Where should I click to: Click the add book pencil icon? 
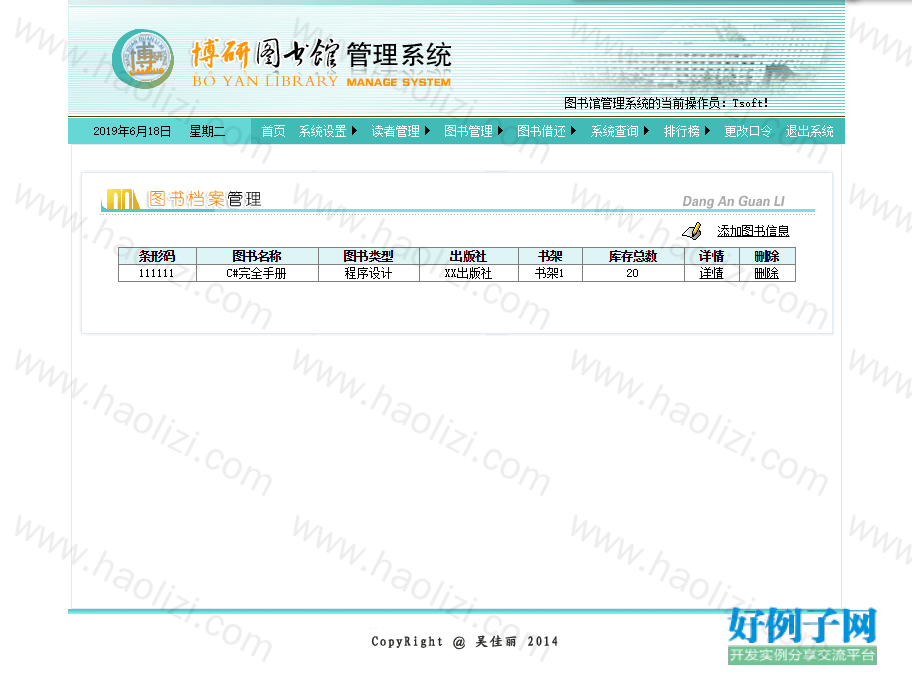tap(692, 231)
